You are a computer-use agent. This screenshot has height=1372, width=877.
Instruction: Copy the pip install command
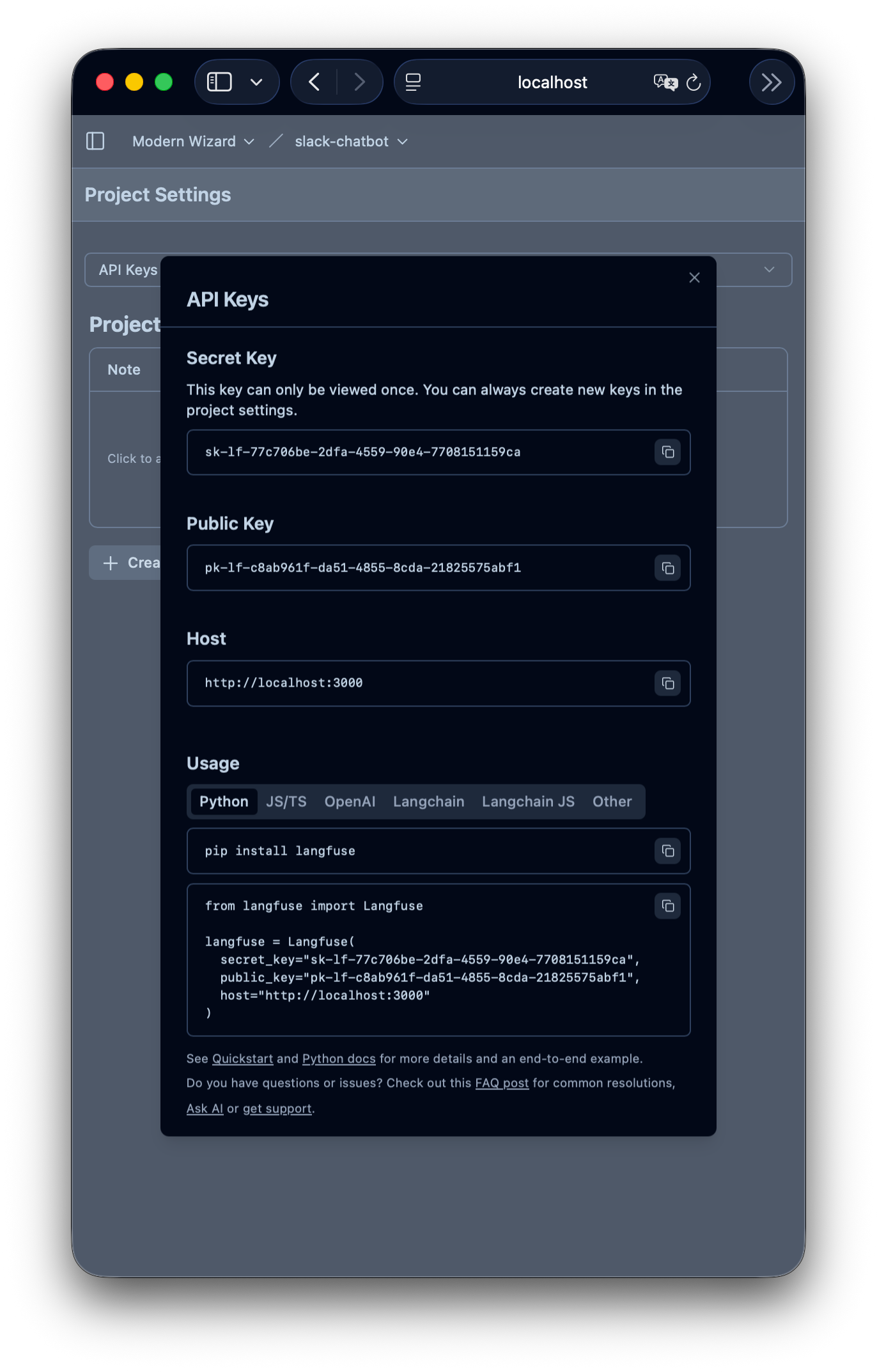667,851
